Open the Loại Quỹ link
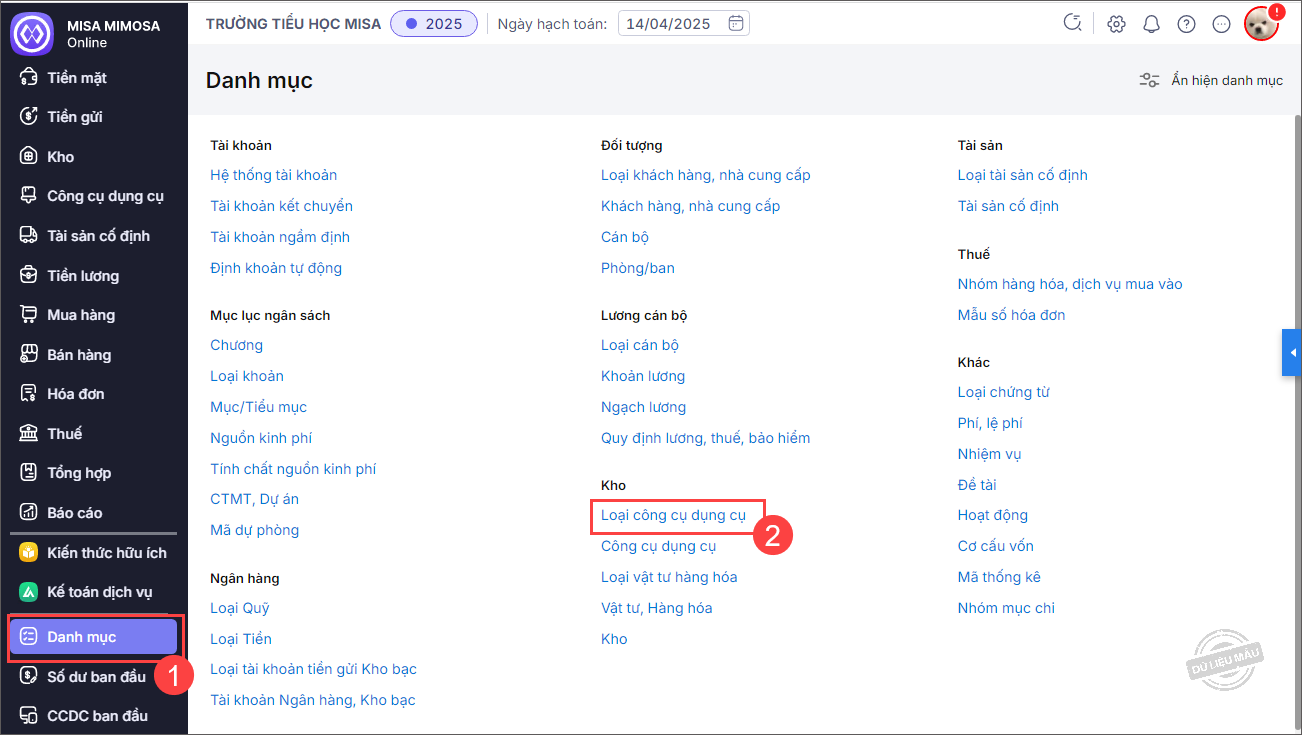This screenshot has width=1302, height=735. coord(240,608)
